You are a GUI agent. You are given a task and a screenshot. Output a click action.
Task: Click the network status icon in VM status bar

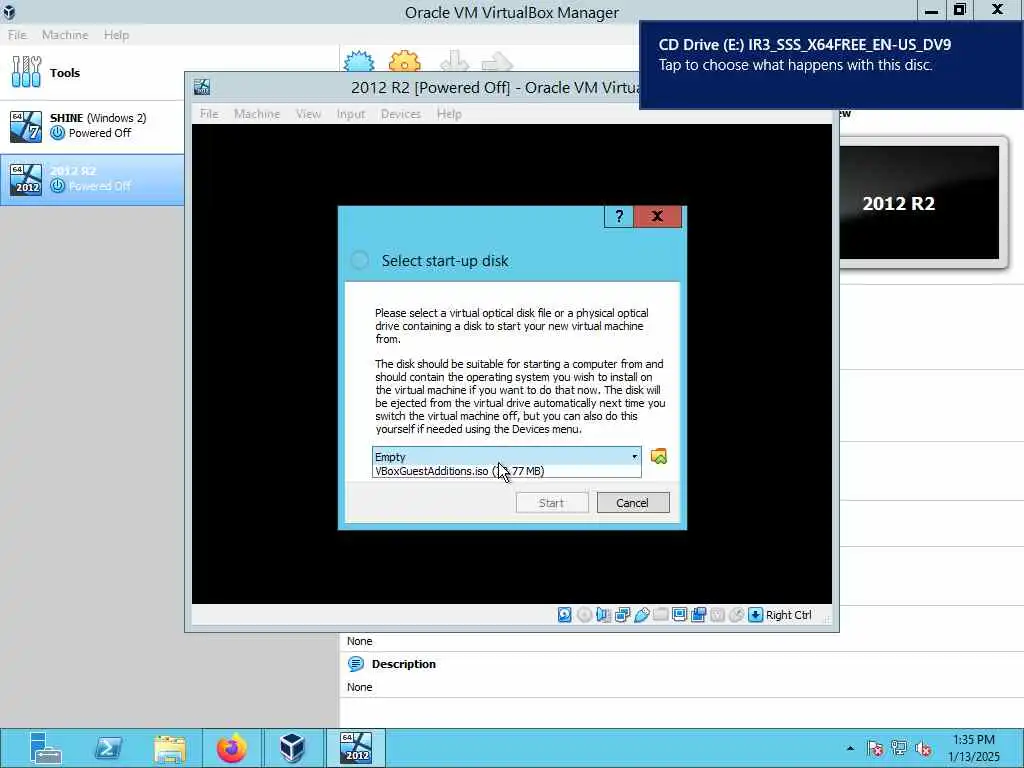622,615
